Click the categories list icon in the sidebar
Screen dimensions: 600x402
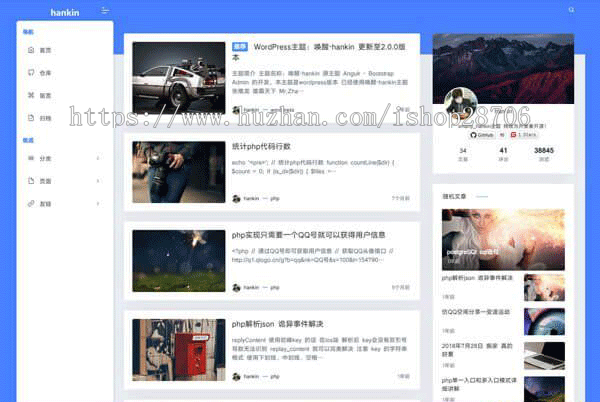(31, 158)
